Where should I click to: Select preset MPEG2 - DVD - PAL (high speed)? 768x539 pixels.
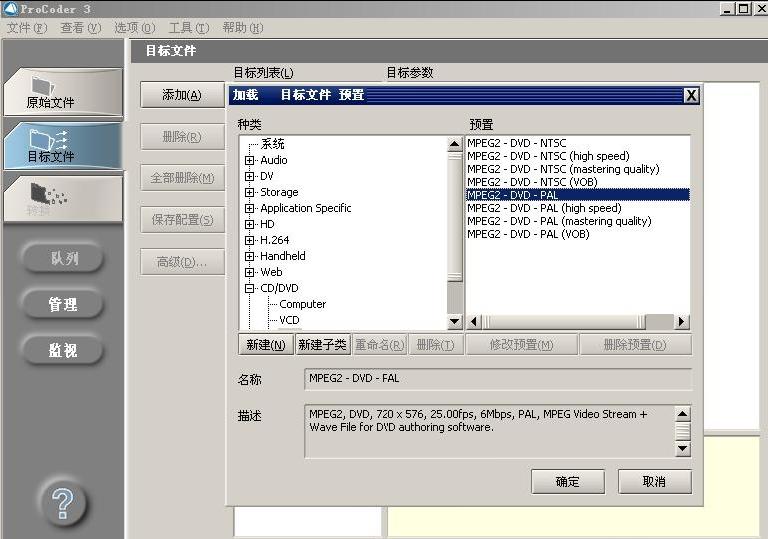point(544,208)
